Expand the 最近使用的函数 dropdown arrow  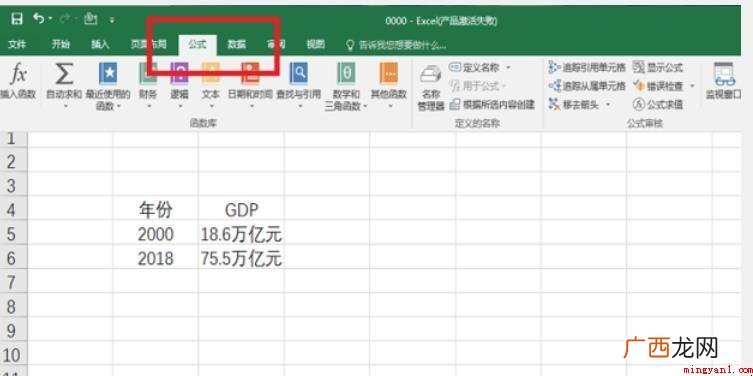coord(119,106)
